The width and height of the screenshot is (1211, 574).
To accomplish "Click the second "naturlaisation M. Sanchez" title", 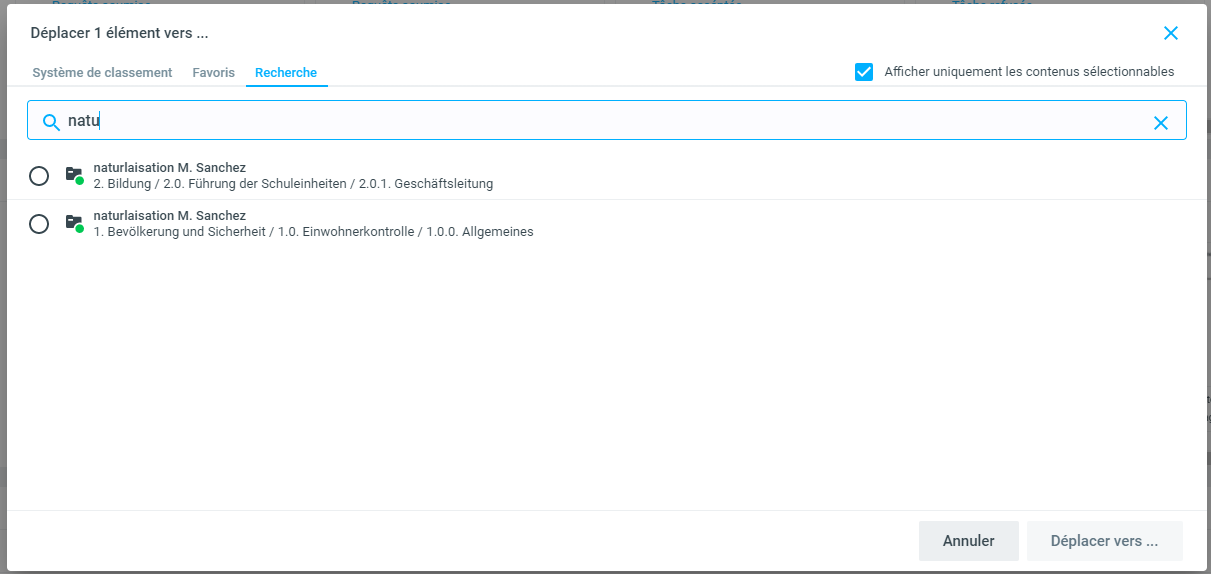I will point(169,216).
